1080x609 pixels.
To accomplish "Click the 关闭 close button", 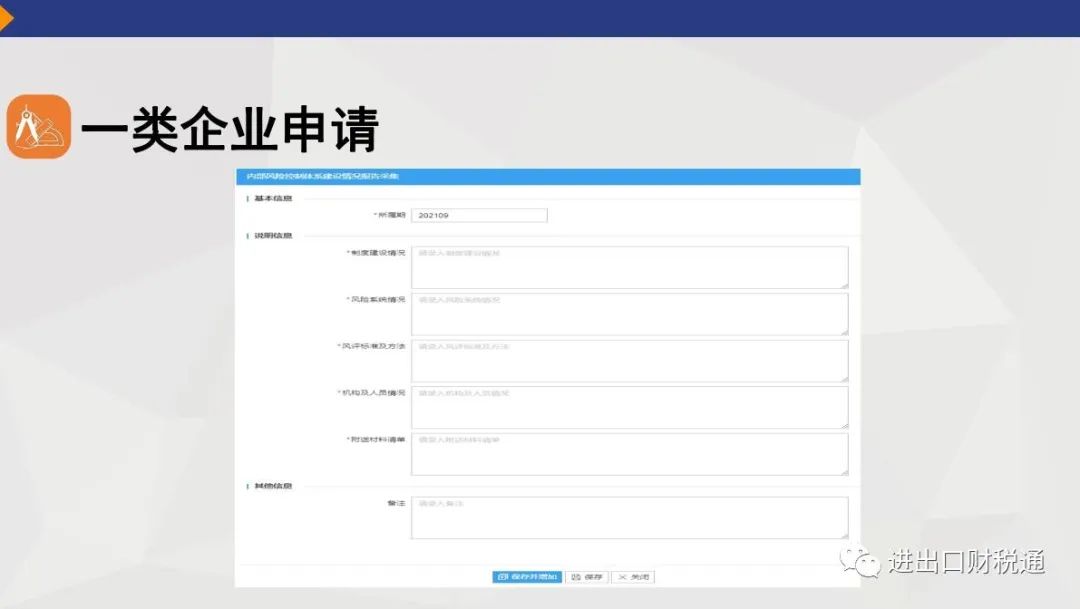I will click(x=633, y=577).
